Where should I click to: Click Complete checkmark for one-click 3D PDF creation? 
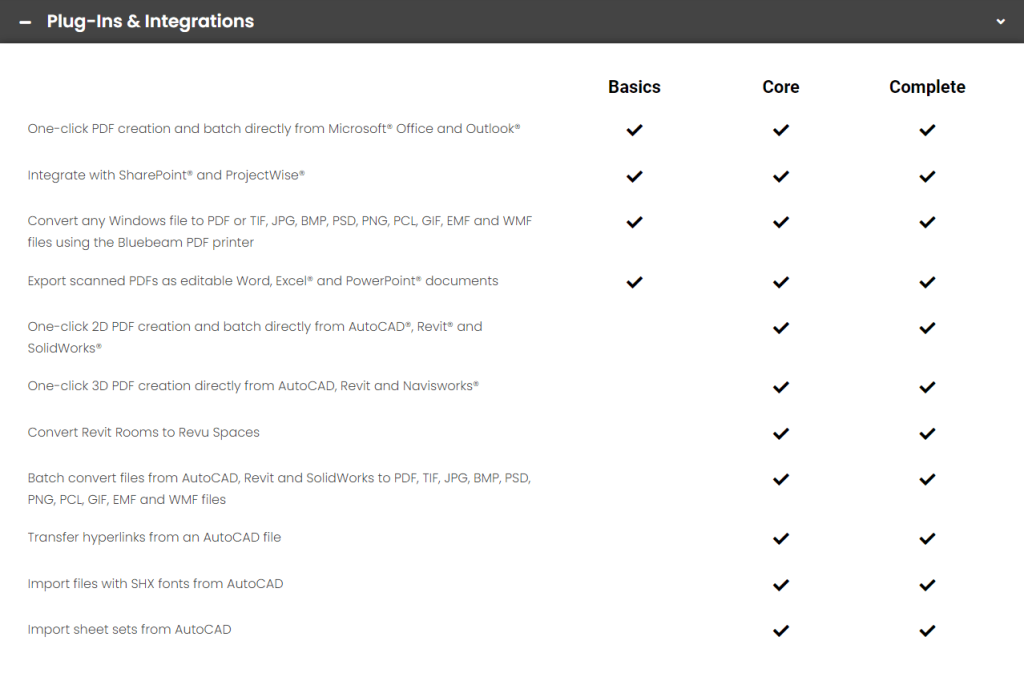point(927,387)
